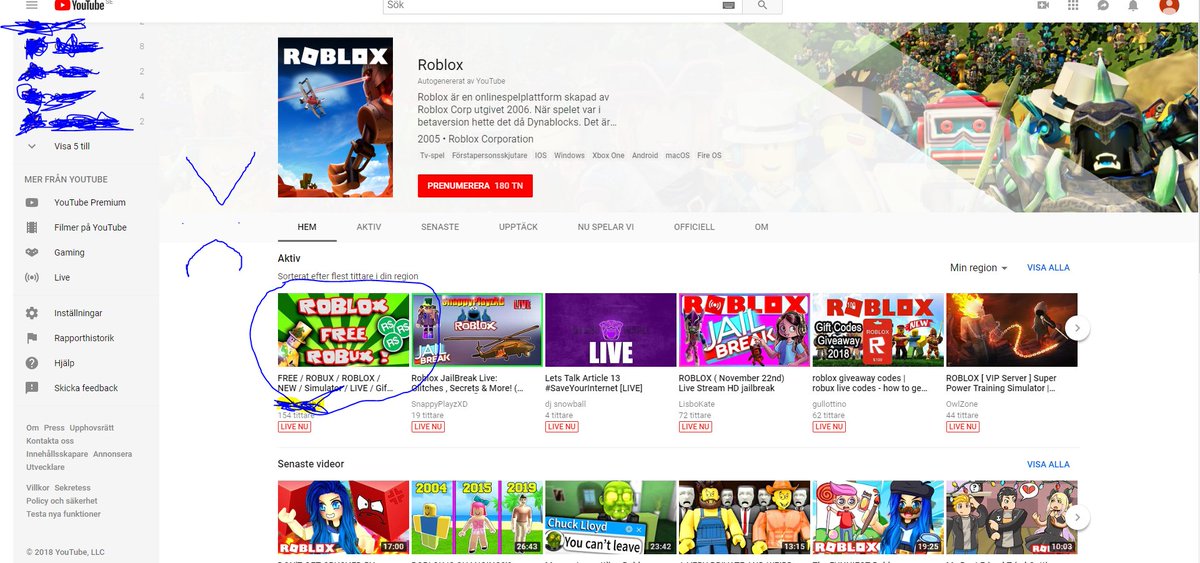Switch to the NU SPELAR VI tab
Image resolution: width=1200 pixels, height=563 pixels.
[x=606, y=227]
